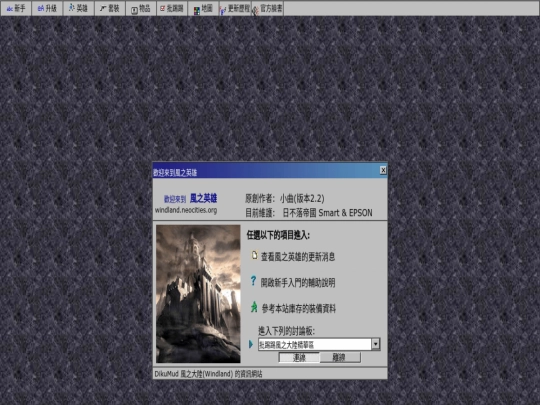
Task: Click status text 'DikuMud 風之大陸(Windland)'
Action: (x=194, y=374)
